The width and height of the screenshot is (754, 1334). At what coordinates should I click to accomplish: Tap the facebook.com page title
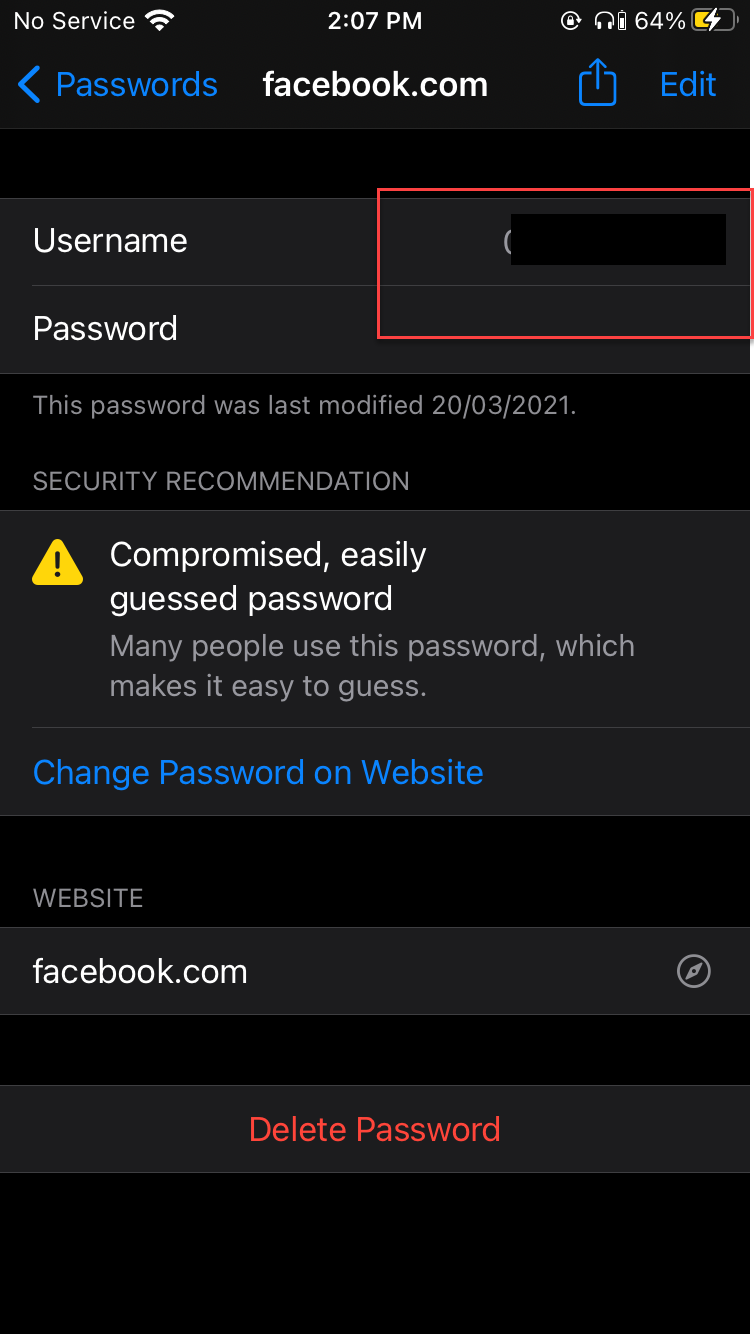coord(375,85)
